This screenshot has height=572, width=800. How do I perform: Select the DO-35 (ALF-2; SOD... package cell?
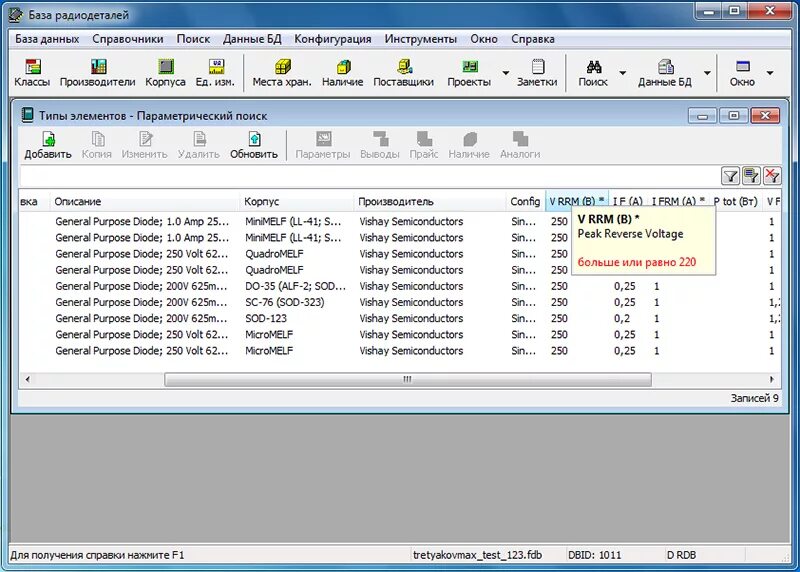295,286
